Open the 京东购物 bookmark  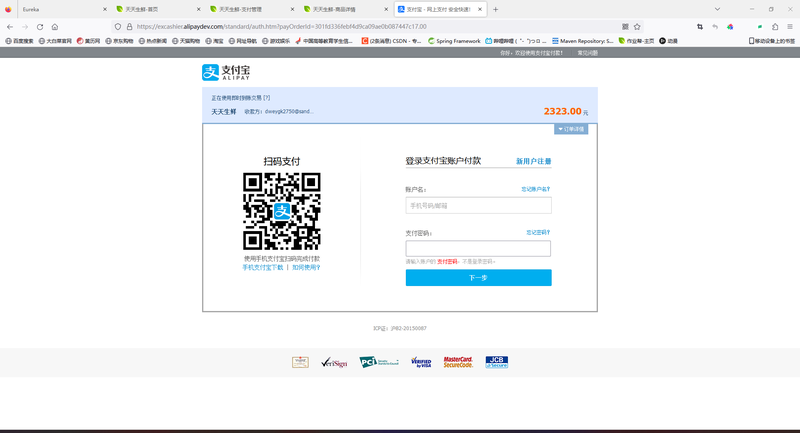[x=119, y=41]
